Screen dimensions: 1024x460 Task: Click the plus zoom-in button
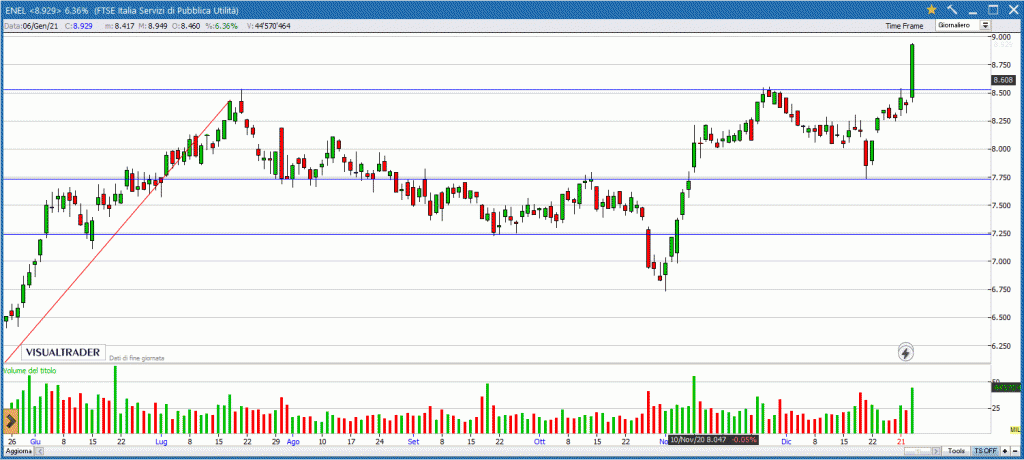point(1005,451)
